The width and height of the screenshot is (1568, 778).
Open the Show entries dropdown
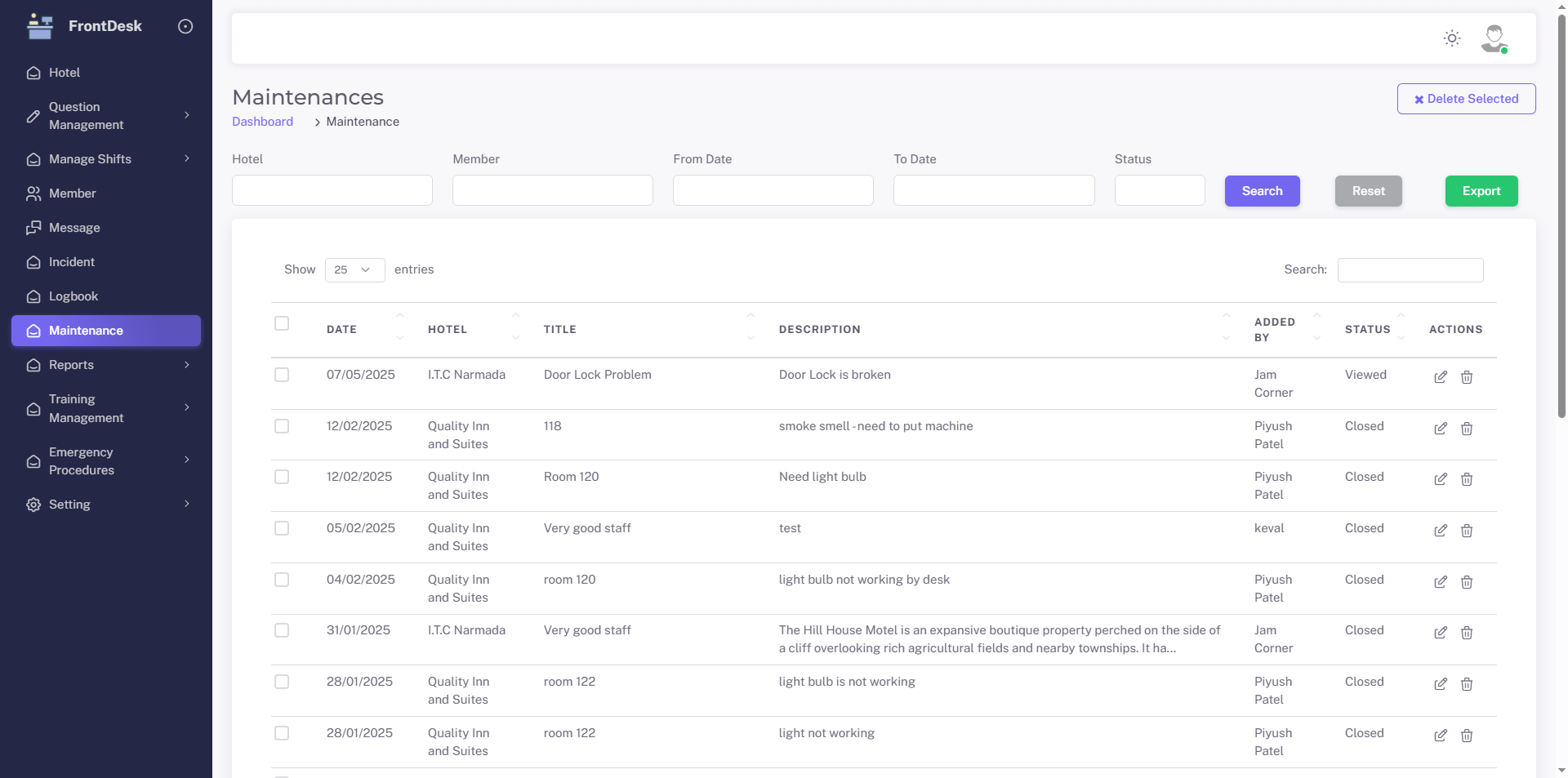coord(354,270)
